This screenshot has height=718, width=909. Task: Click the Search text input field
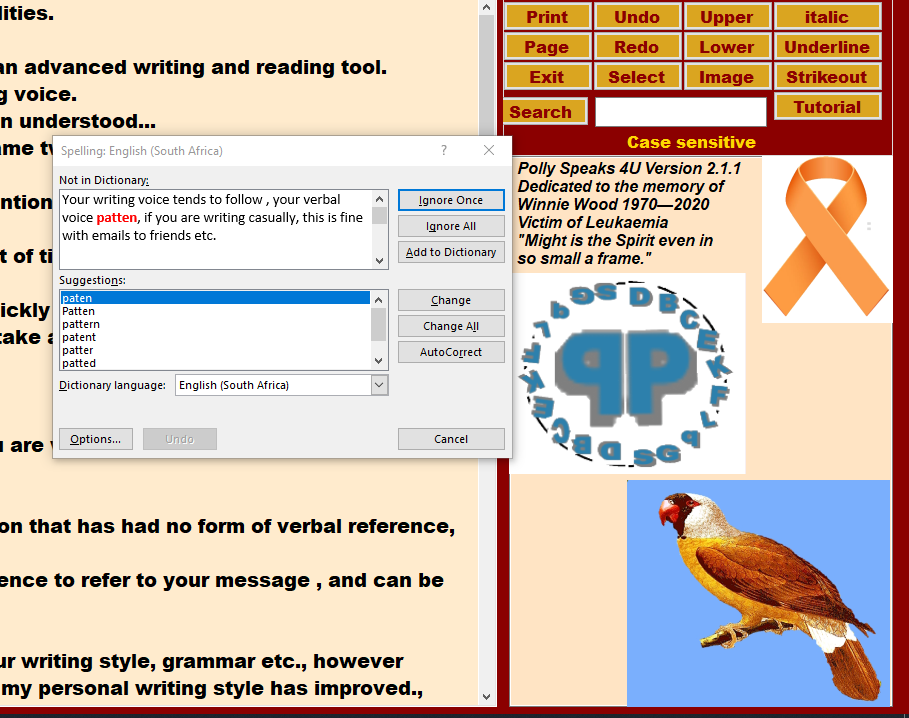pyautogui.click(x=680, y=112)
